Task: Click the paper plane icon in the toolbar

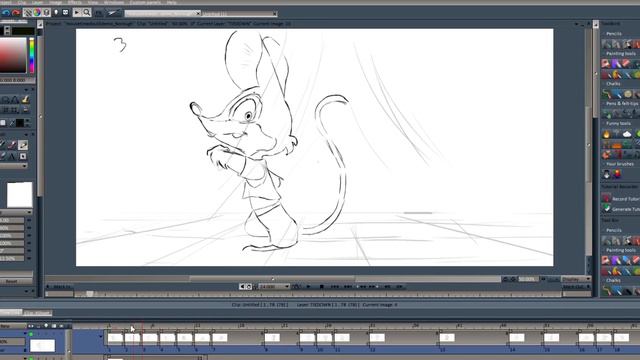Action: tap(112, 13)
